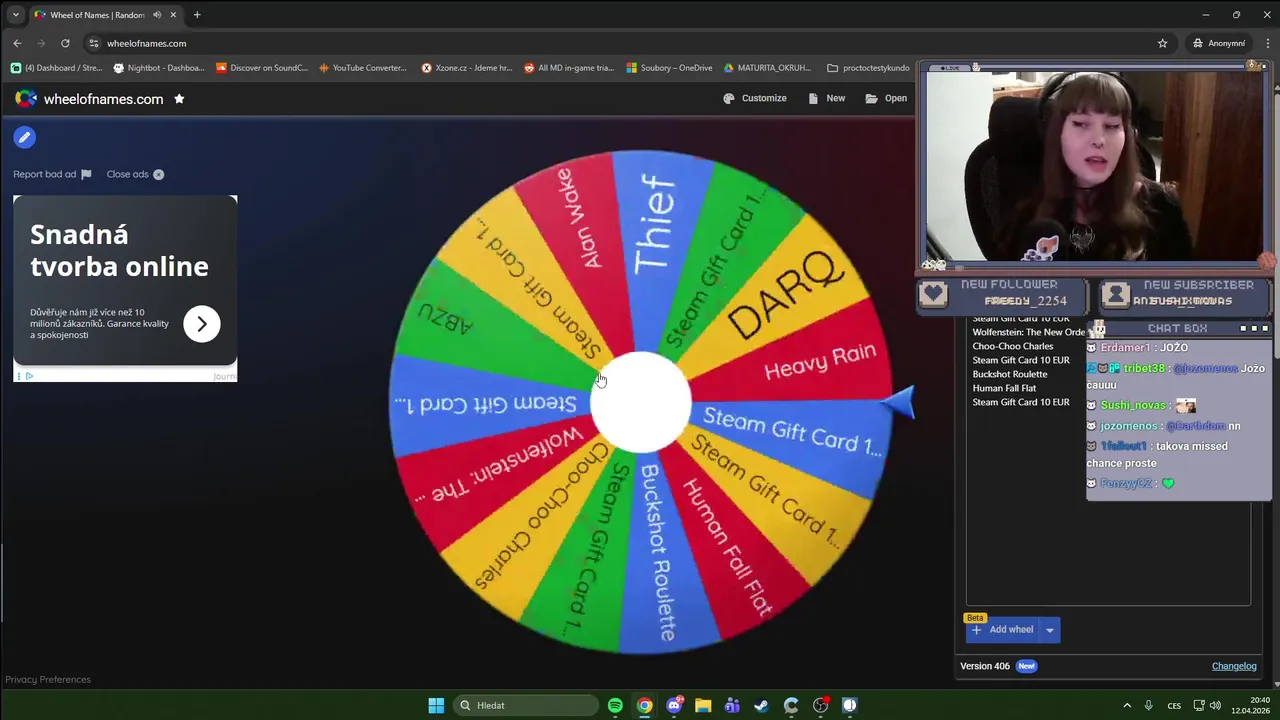The image size is (1280, 720).
Task: Create a New wheel from header
Action: 827,98
